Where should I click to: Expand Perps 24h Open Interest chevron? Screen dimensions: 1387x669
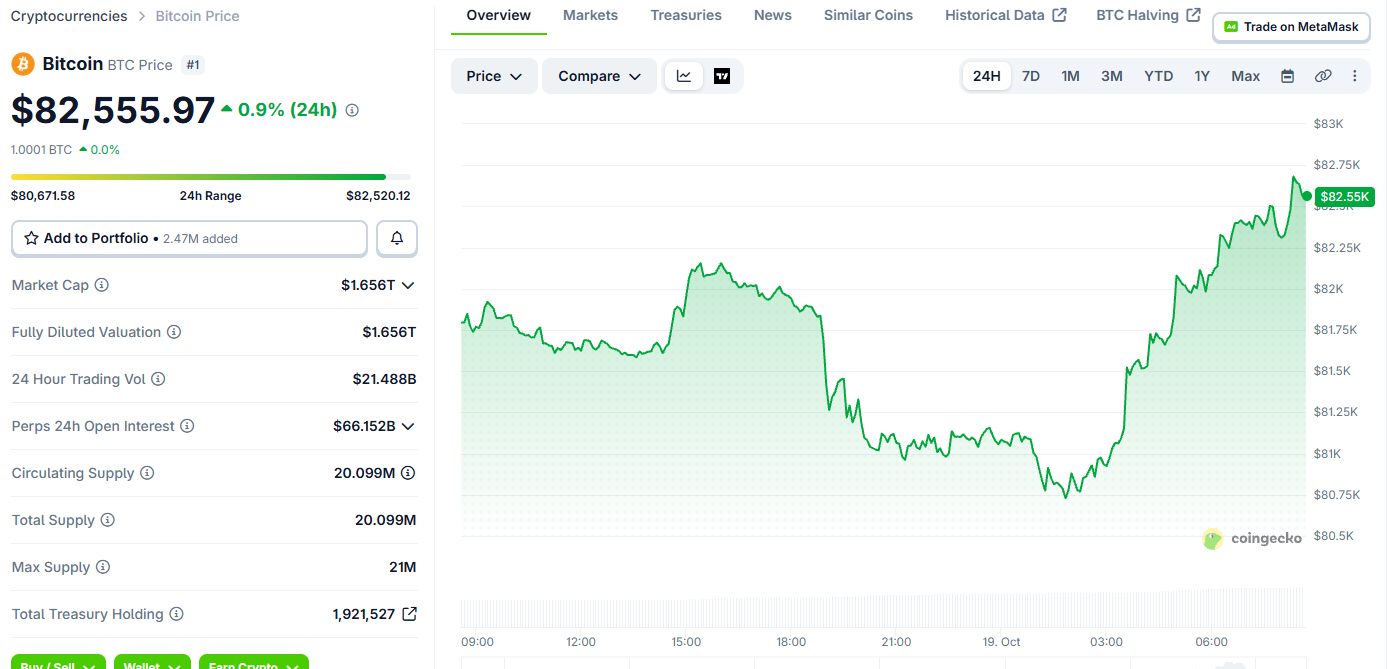click(x=408, y=426)
